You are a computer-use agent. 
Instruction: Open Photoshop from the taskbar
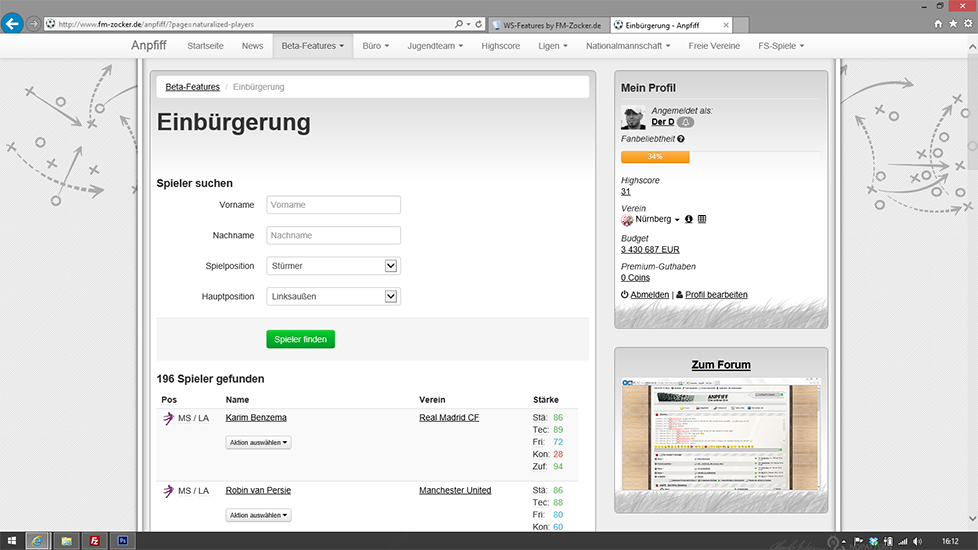[x=123, y=540]
